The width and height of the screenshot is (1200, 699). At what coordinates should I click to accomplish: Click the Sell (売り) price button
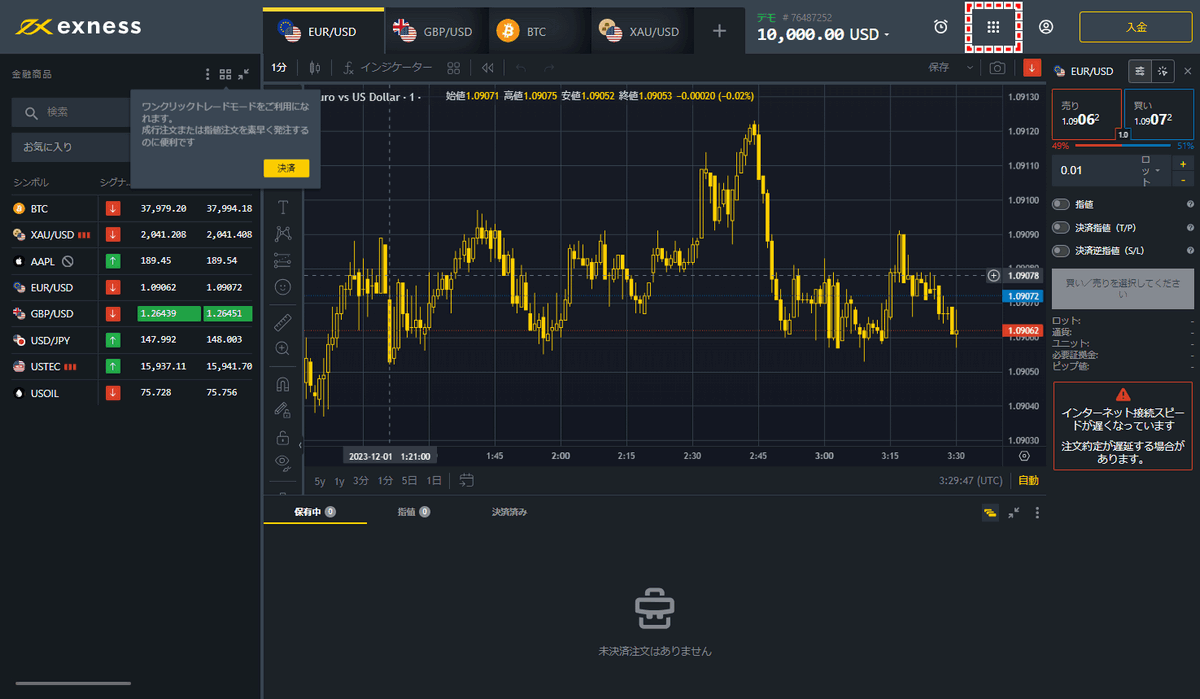pos(1085,114)
